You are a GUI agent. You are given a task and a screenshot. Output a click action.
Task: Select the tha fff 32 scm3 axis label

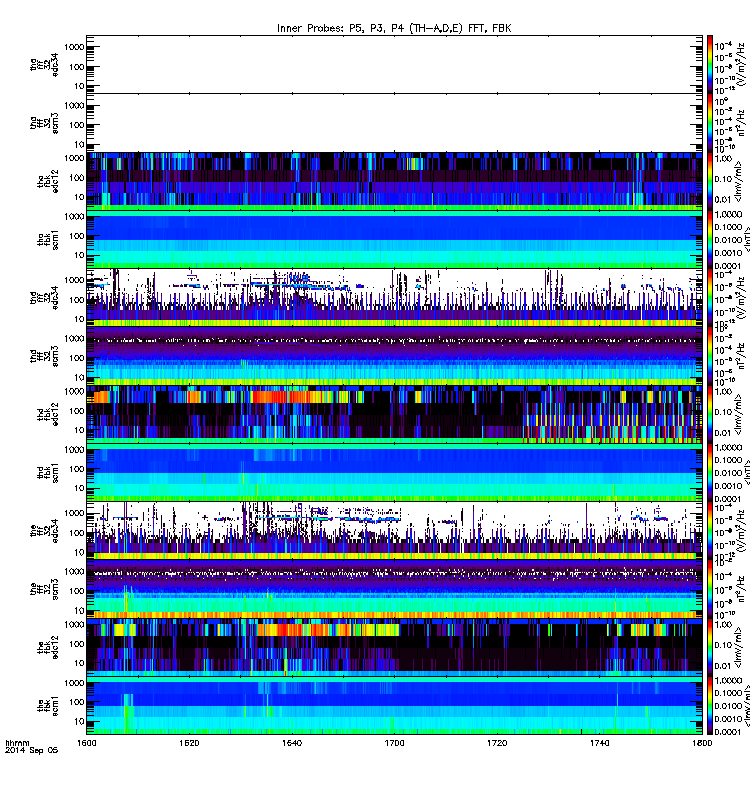pos(44,123)
